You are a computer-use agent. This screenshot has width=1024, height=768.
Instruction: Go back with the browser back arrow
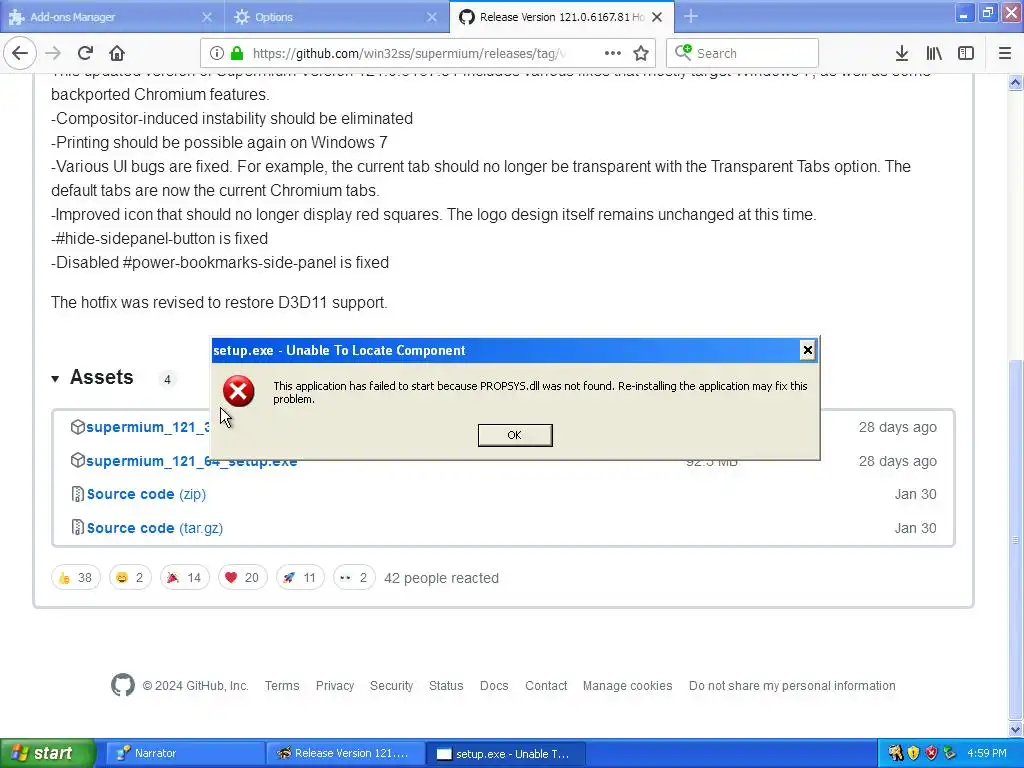tap(20, 54)
